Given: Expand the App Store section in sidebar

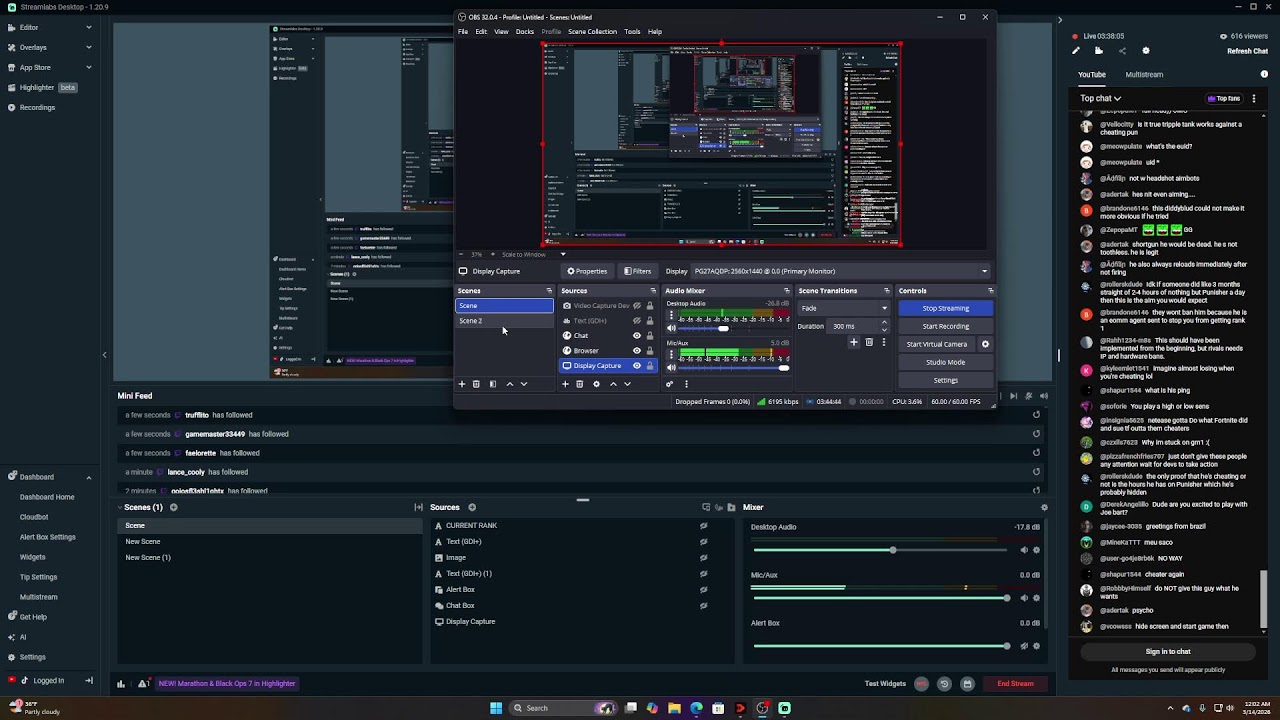Looking at the screenshot, I should point(89,67).
